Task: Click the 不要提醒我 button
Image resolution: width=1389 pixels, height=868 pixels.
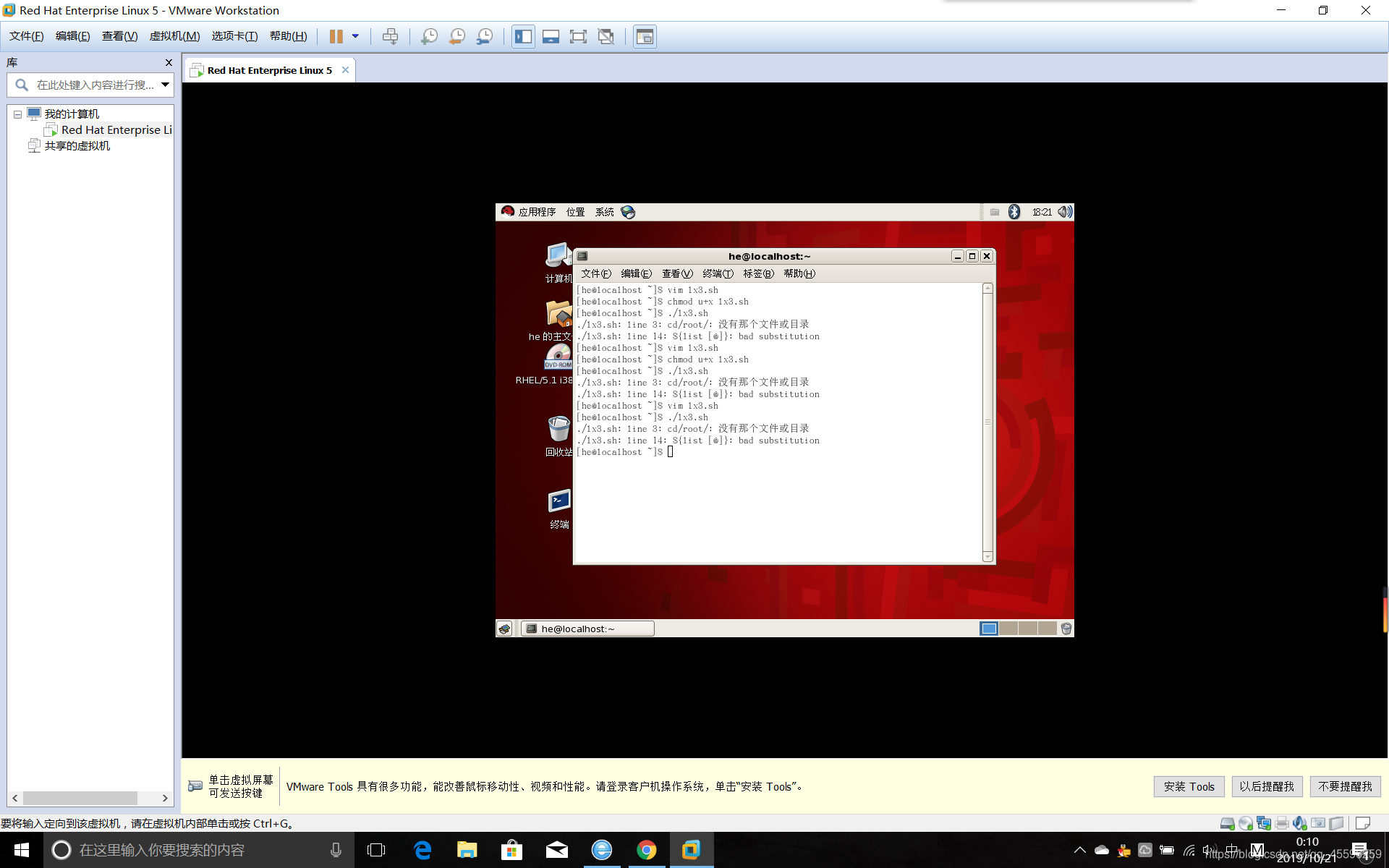Action: pos(1345,786)
